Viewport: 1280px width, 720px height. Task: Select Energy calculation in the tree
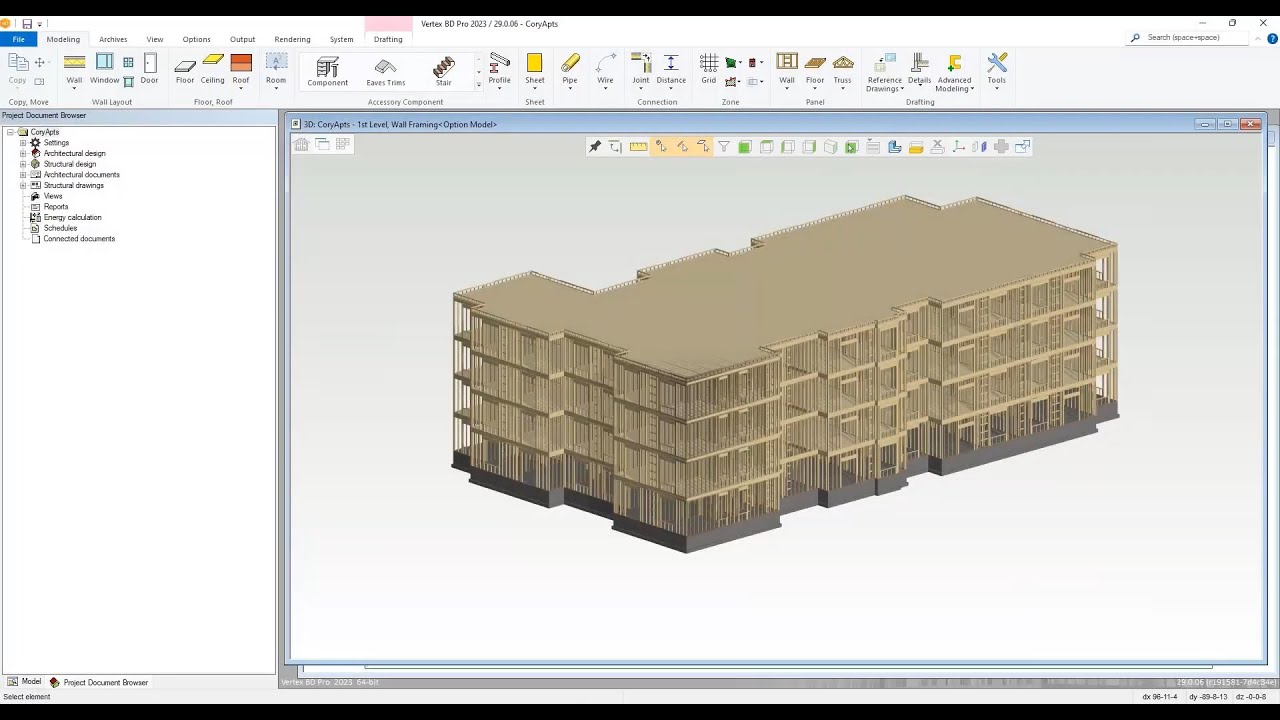pyautogui.click(x=72, y=217)
